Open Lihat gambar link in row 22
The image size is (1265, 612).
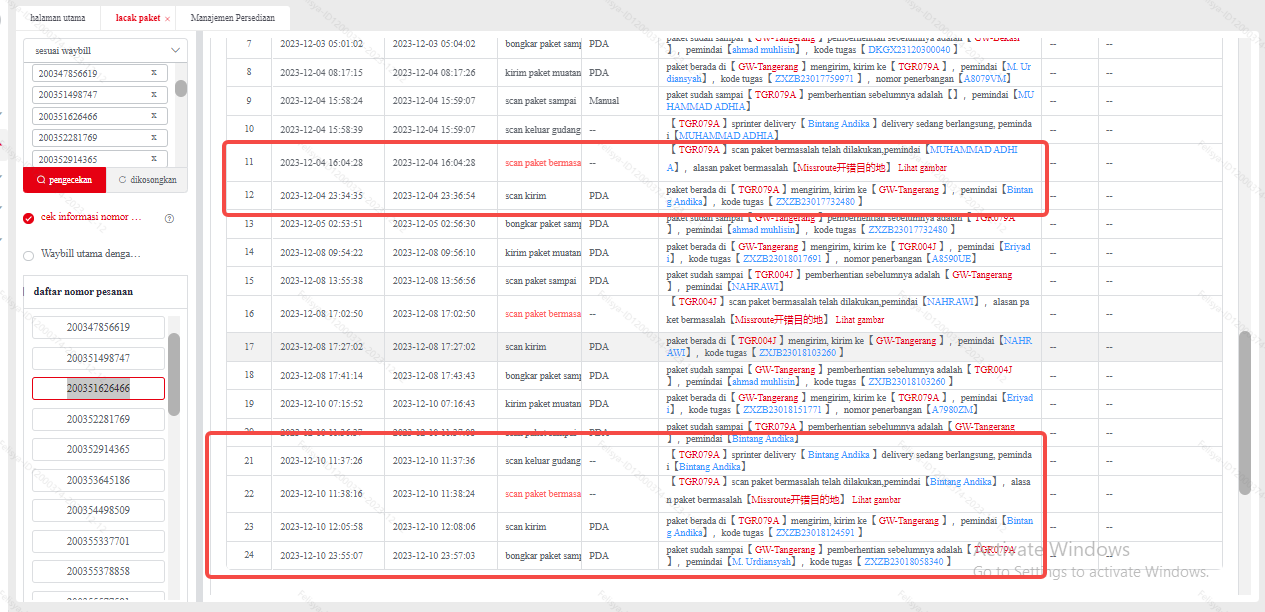click(x=876, y=500)
